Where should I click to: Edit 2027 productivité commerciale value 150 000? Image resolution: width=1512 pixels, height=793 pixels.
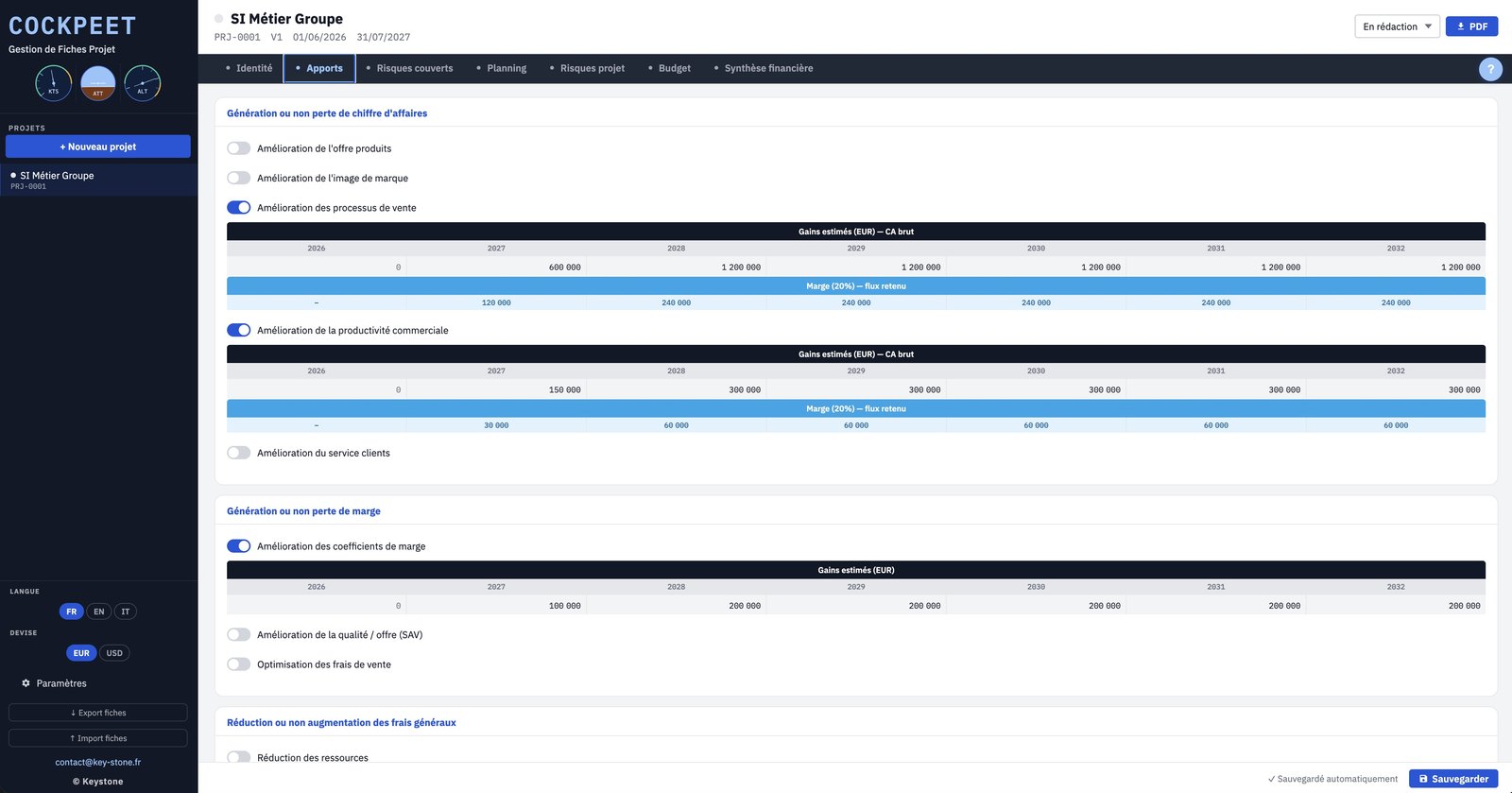[x=496, y=389]
